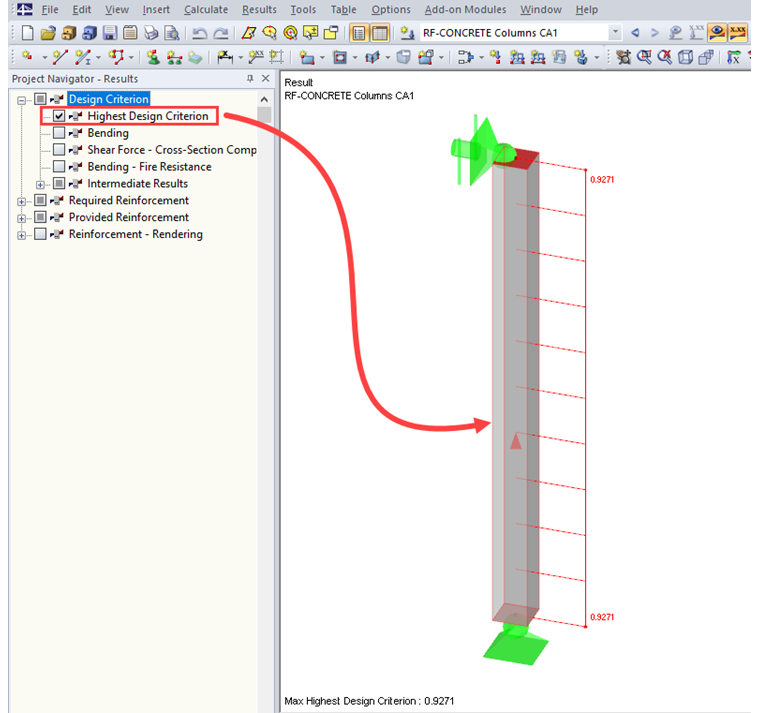
Task: Expand the Intermediate Results node
Action: tap(40, 185)
